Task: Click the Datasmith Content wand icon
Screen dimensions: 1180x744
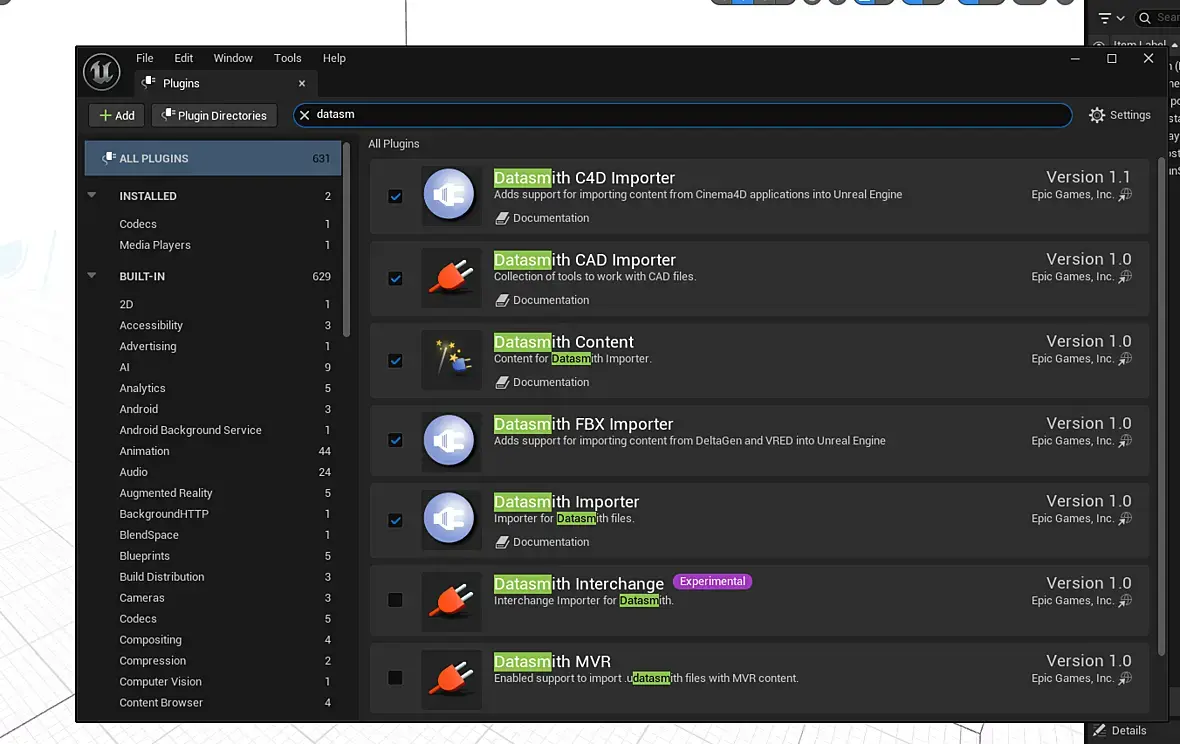Action: click(x=450, y=359)
